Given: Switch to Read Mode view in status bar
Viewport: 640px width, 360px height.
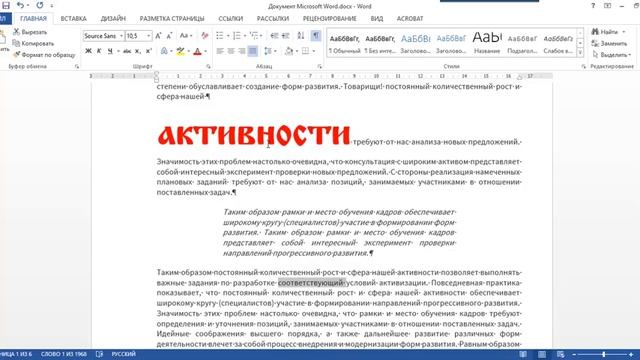Looking at the screenshot, I should coord(523,354).
